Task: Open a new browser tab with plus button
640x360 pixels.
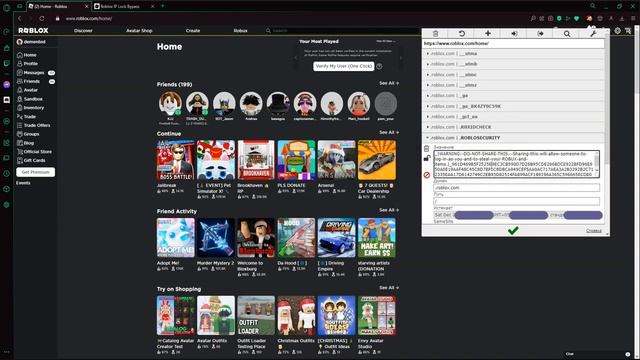Action: (162, 6)
